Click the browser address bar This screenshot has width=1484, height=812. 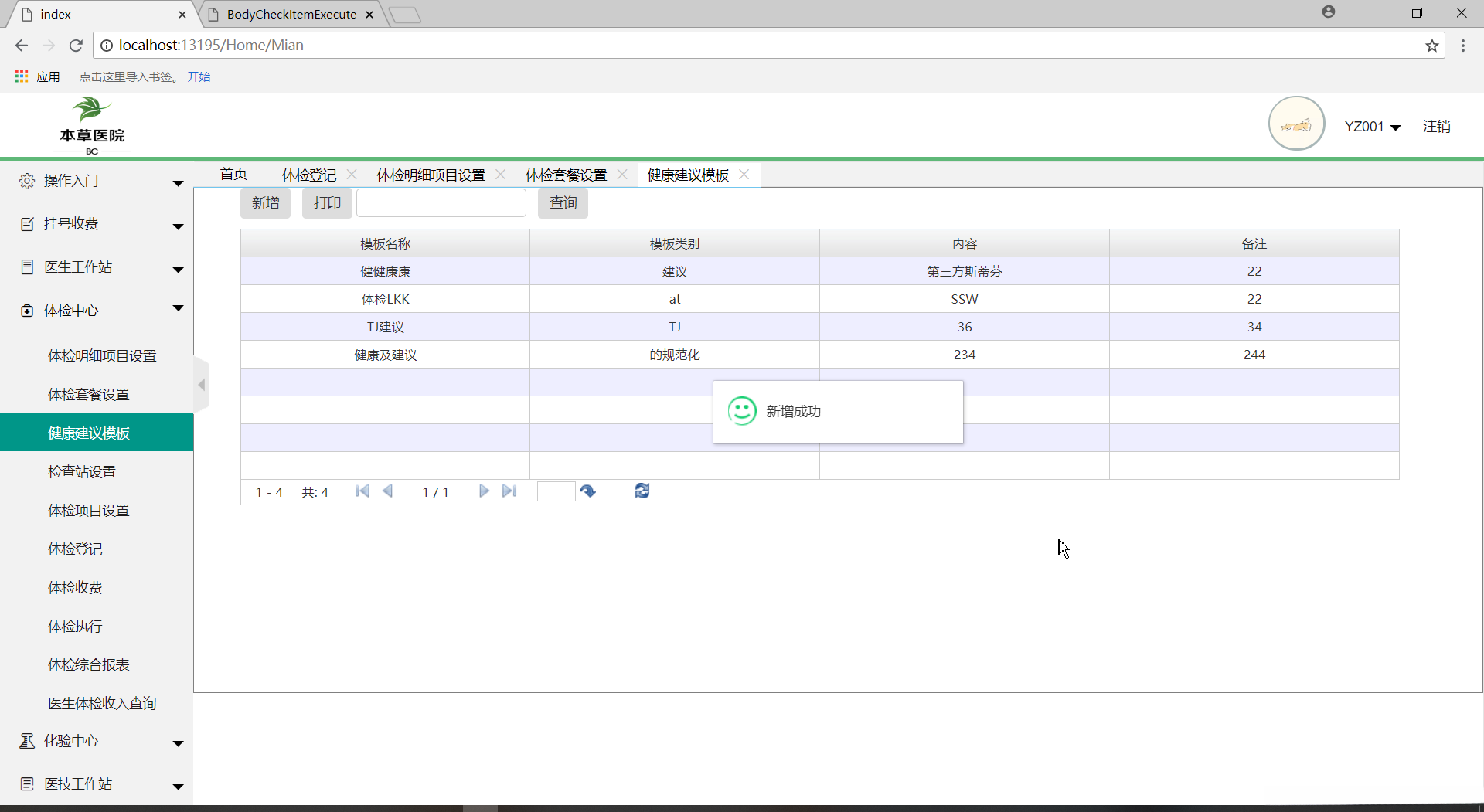click(x=769, y=46)
